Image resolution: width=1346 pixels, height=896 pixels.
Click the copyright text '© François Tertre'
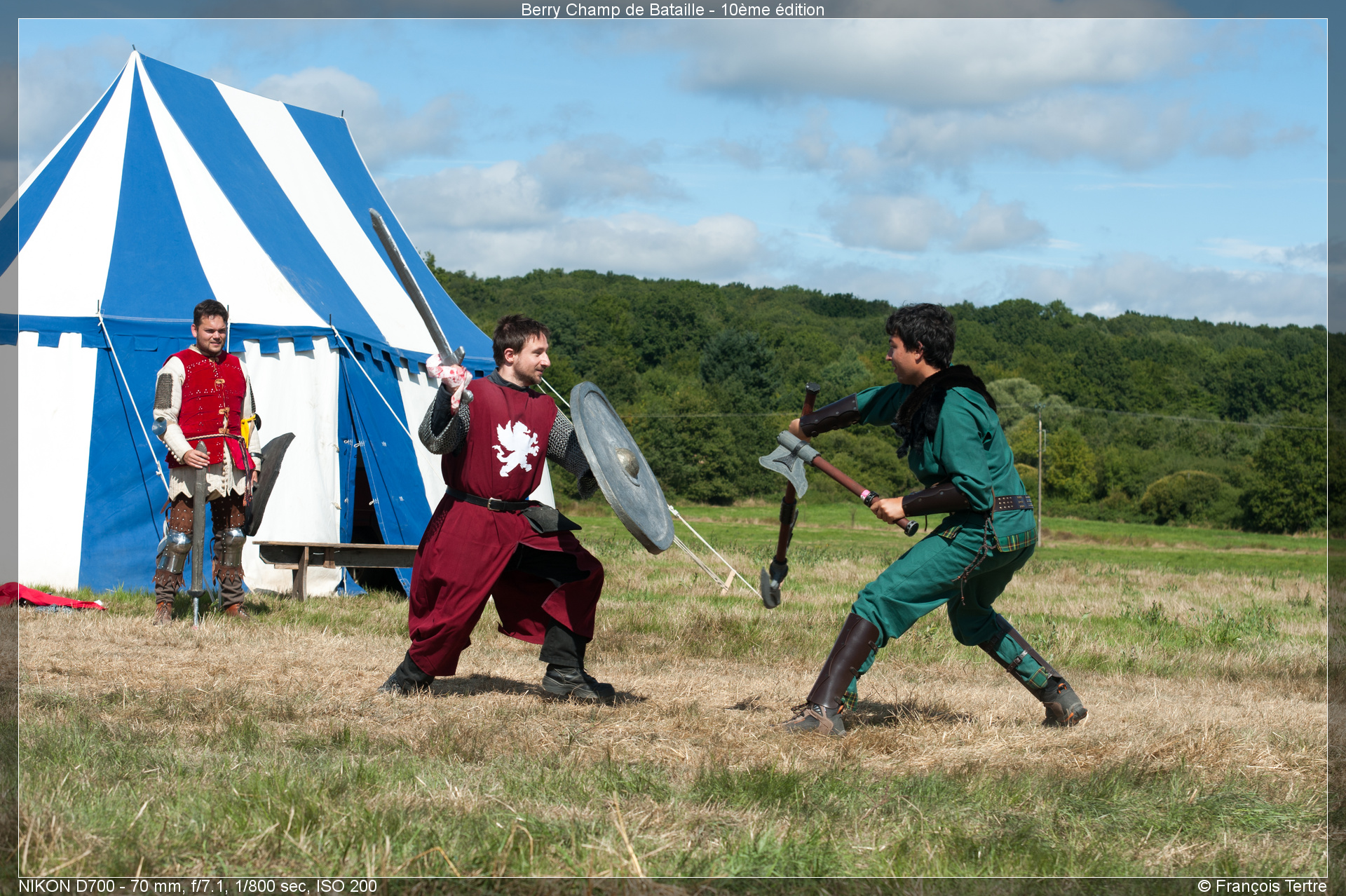pos(1262,886)
